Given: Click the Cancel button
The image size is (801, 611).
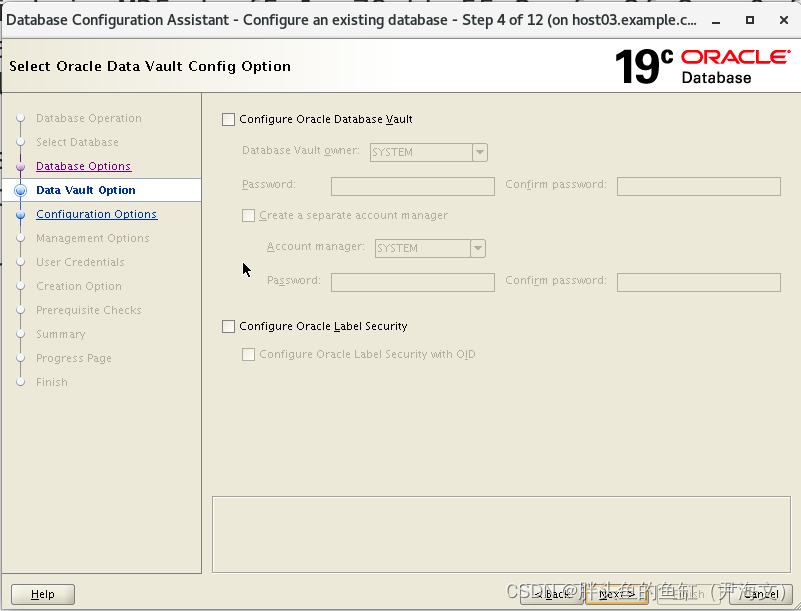Looking at the screenshot, I should (x=761, y=594).
